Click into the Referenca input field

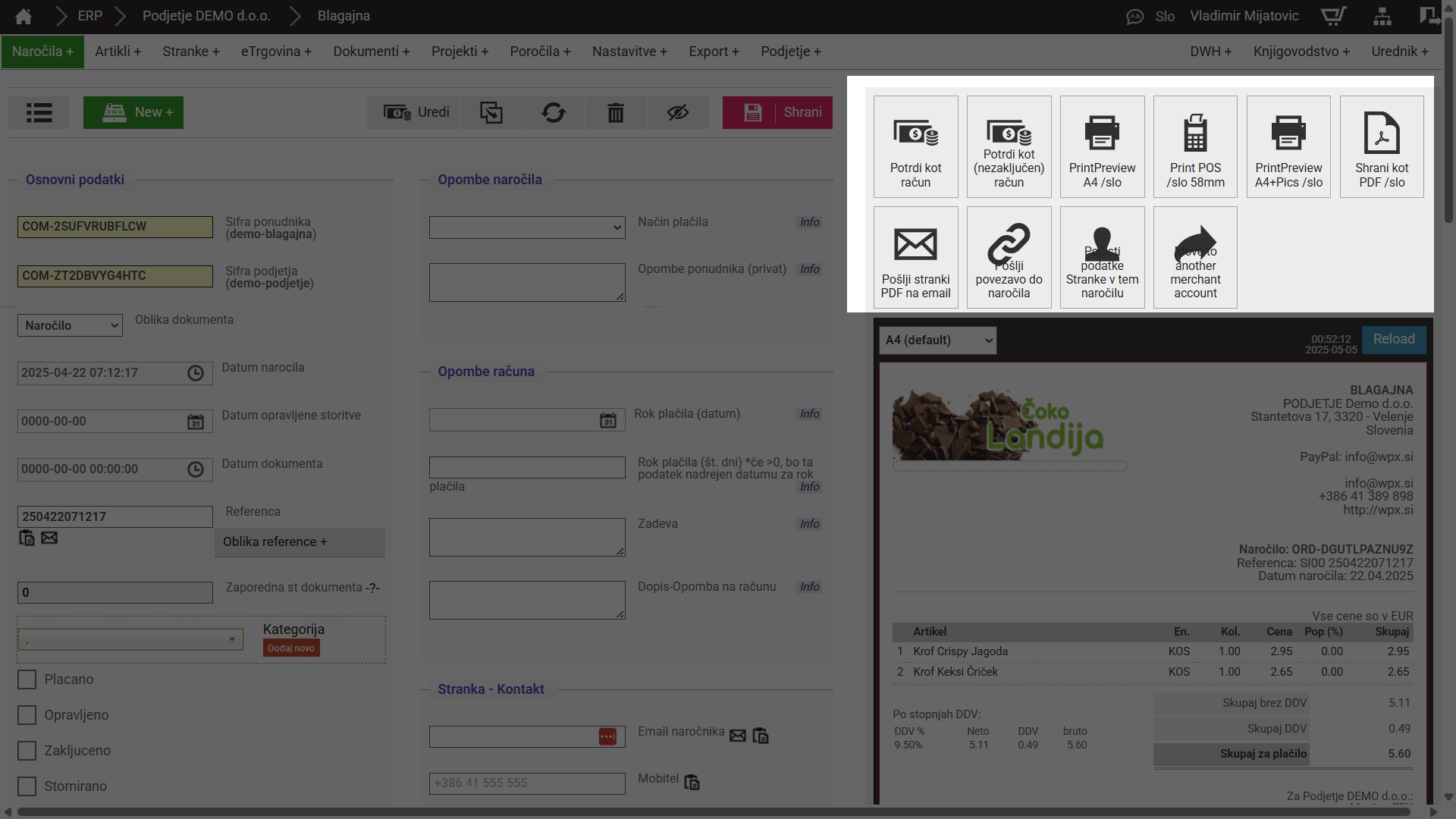(115, 517)
